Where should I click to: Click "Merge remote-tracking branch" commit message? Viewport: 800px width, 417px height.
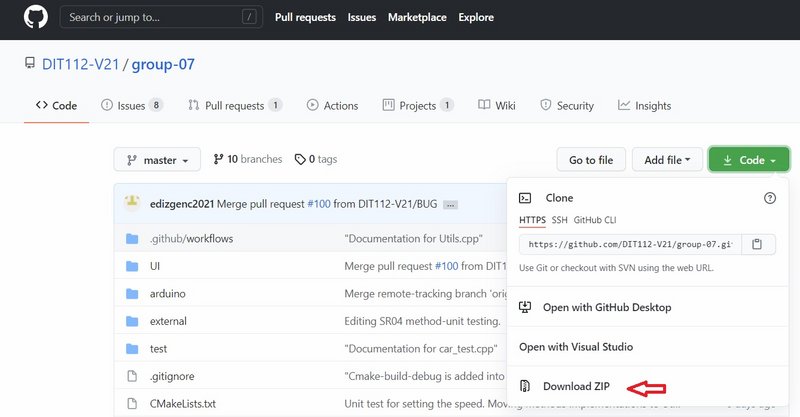coord(425,293)
